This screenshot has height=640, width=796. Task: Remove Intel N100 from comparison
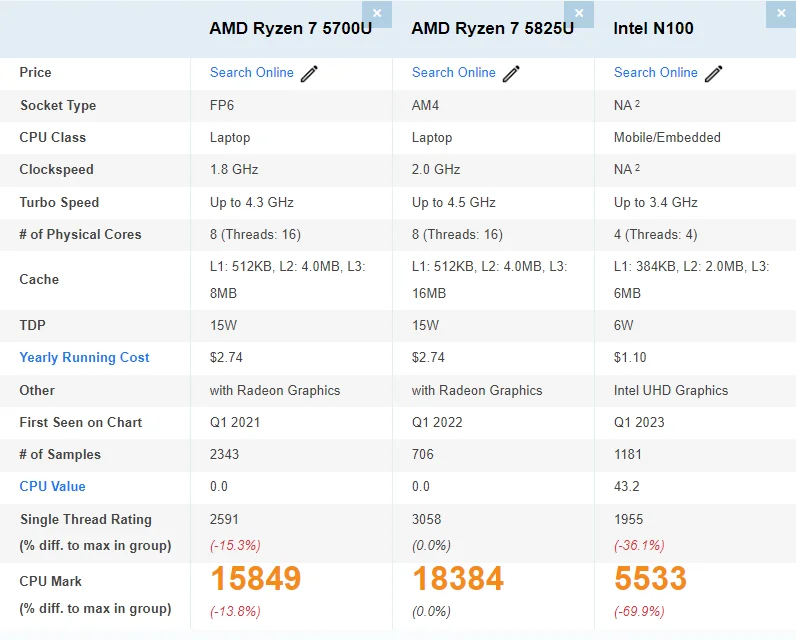781,13
